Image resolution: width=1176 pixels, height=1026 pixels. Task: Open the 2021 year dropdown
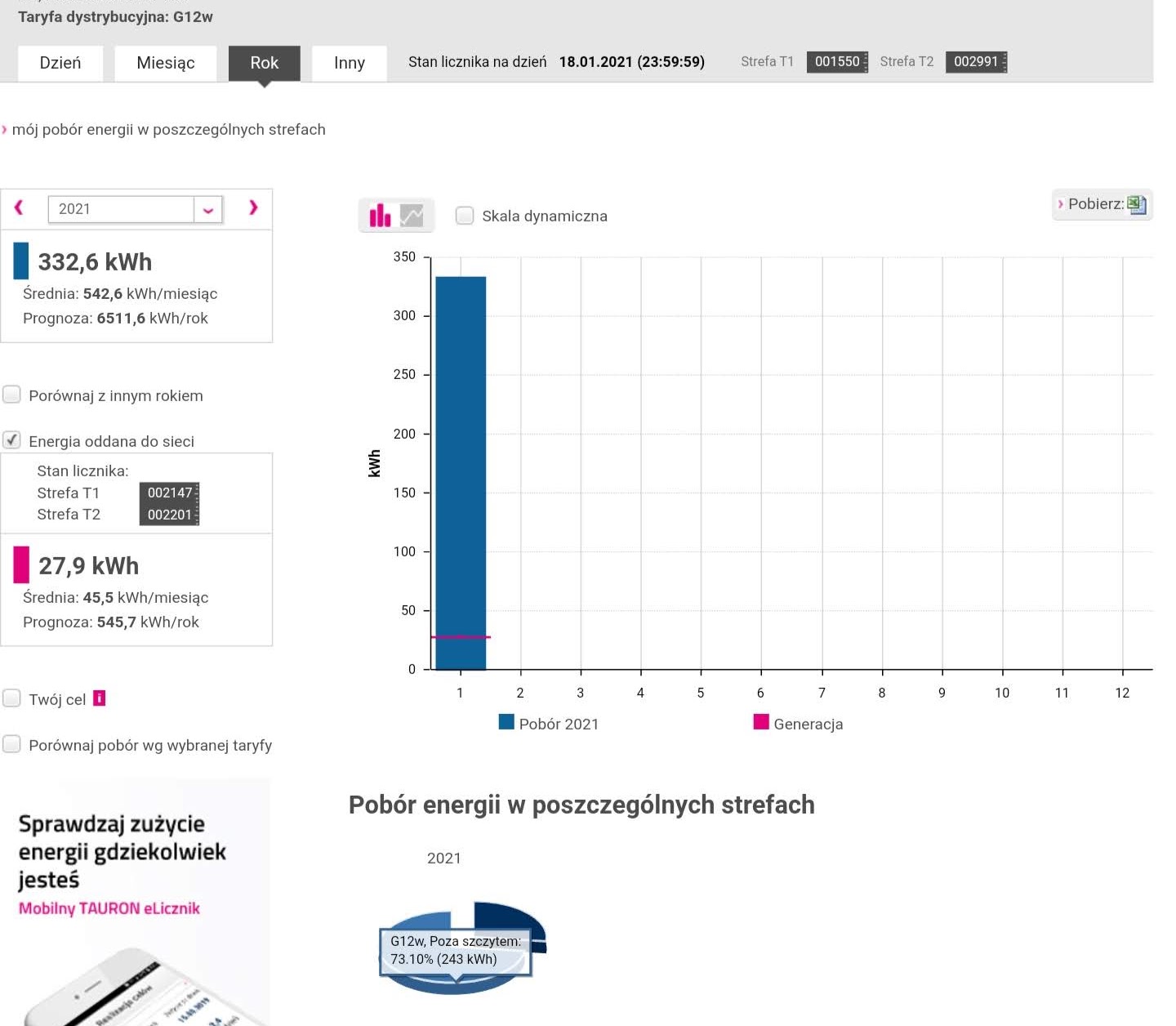click(x=208, y=209)
